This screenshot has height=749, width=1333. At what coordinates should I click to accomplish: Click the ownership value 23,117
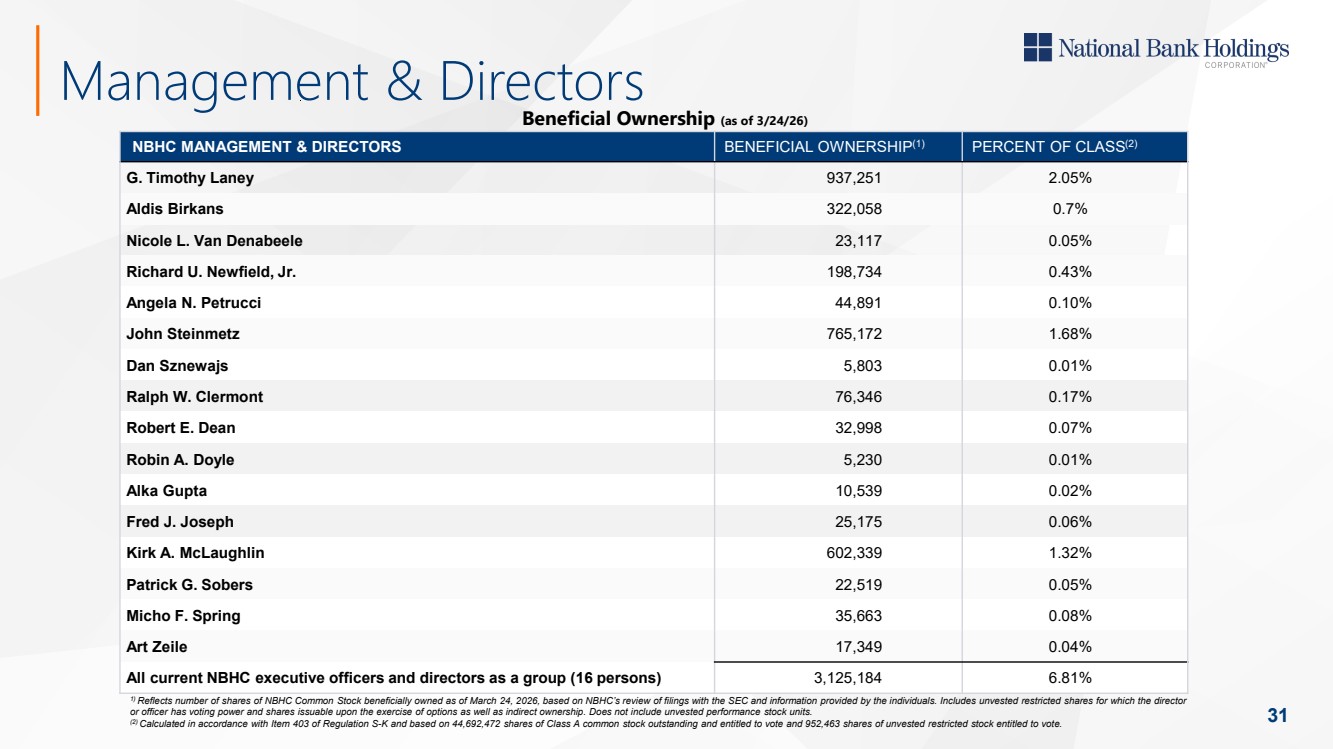pos(856,241)
